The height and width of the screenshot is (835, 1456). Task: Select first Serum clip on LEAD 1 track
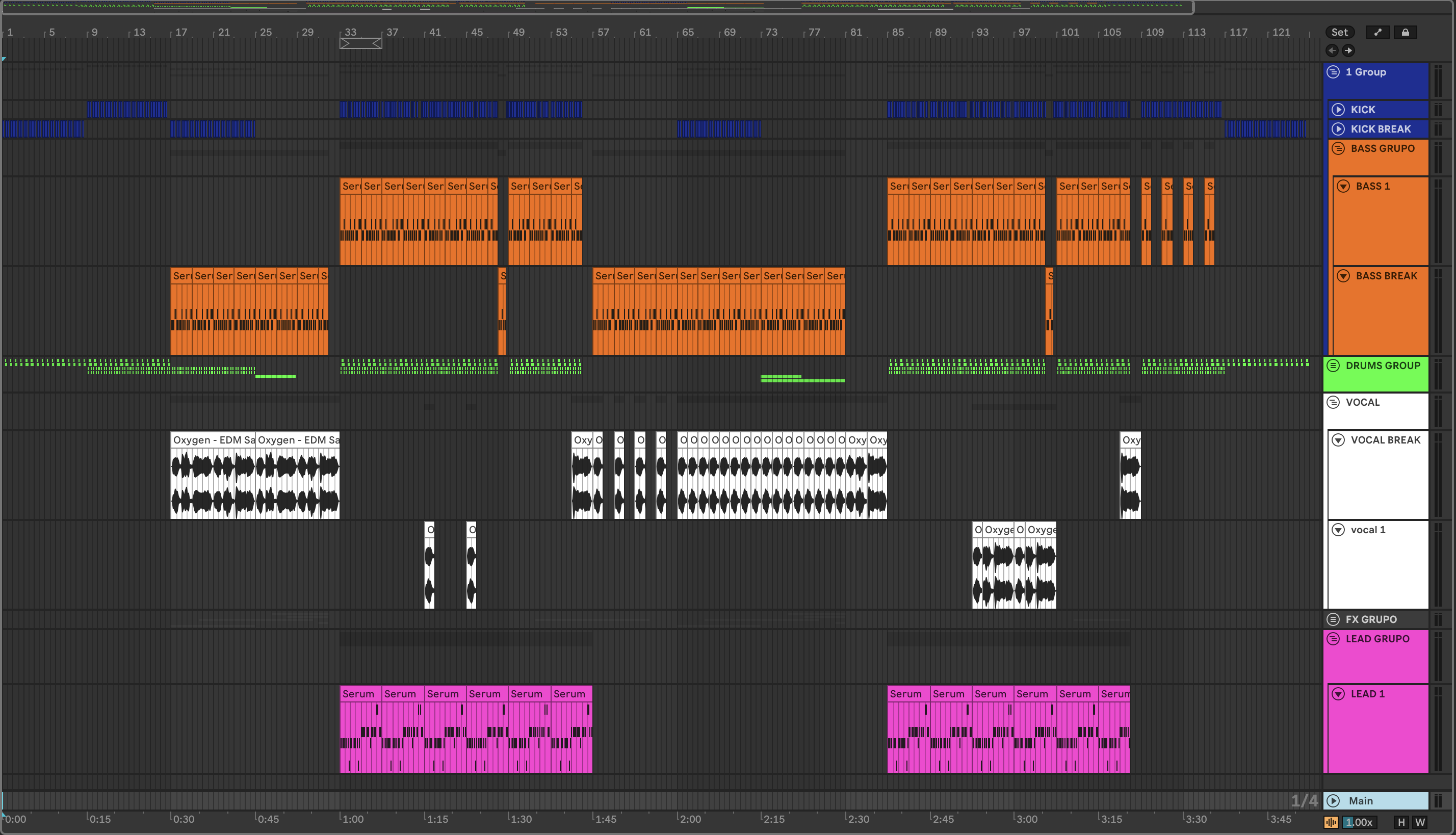click(361, 729)
